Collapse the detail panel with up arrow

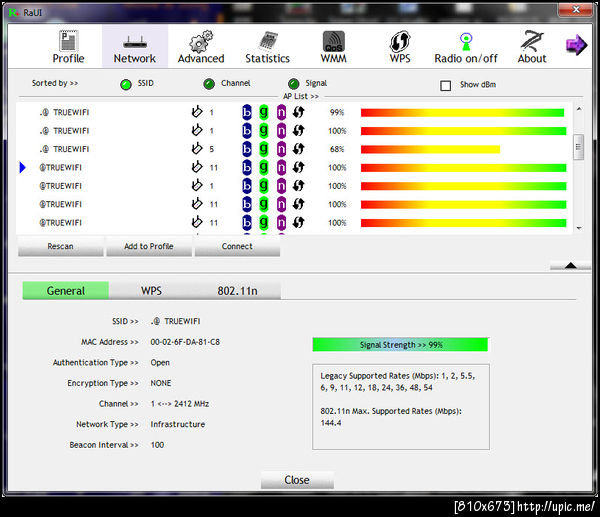[x=570, y=266]
